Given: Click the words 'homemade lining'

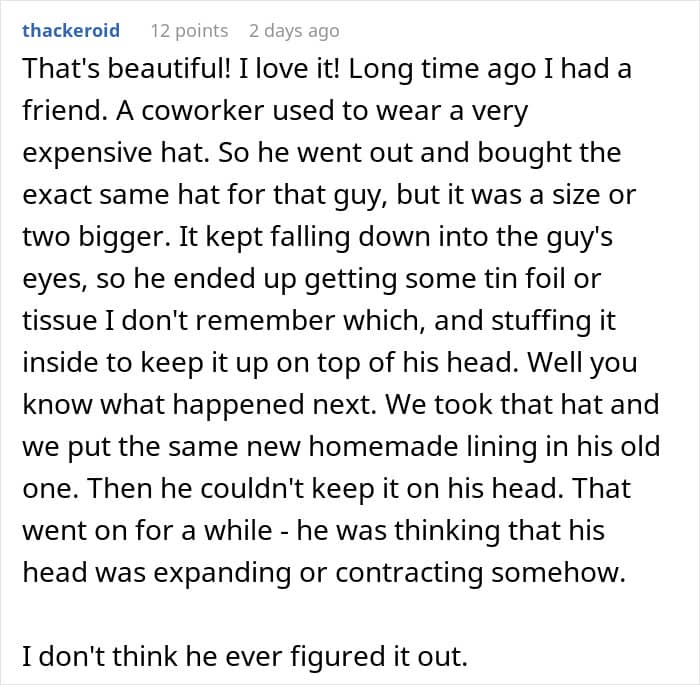Looking at the screenshot, I should click(x=422, y=447).
